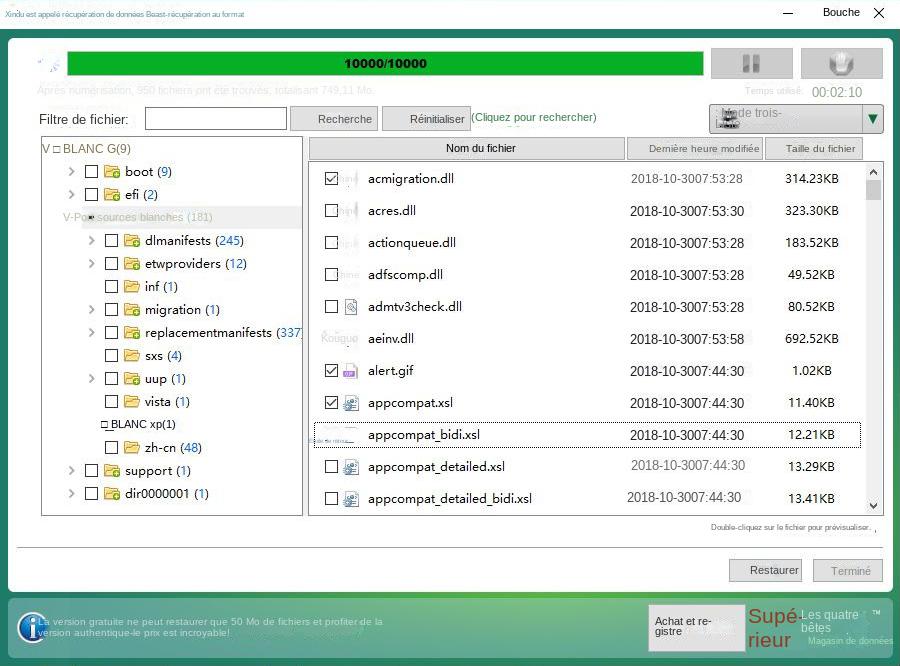Tick the checkbox for support folder

point(92,471)
